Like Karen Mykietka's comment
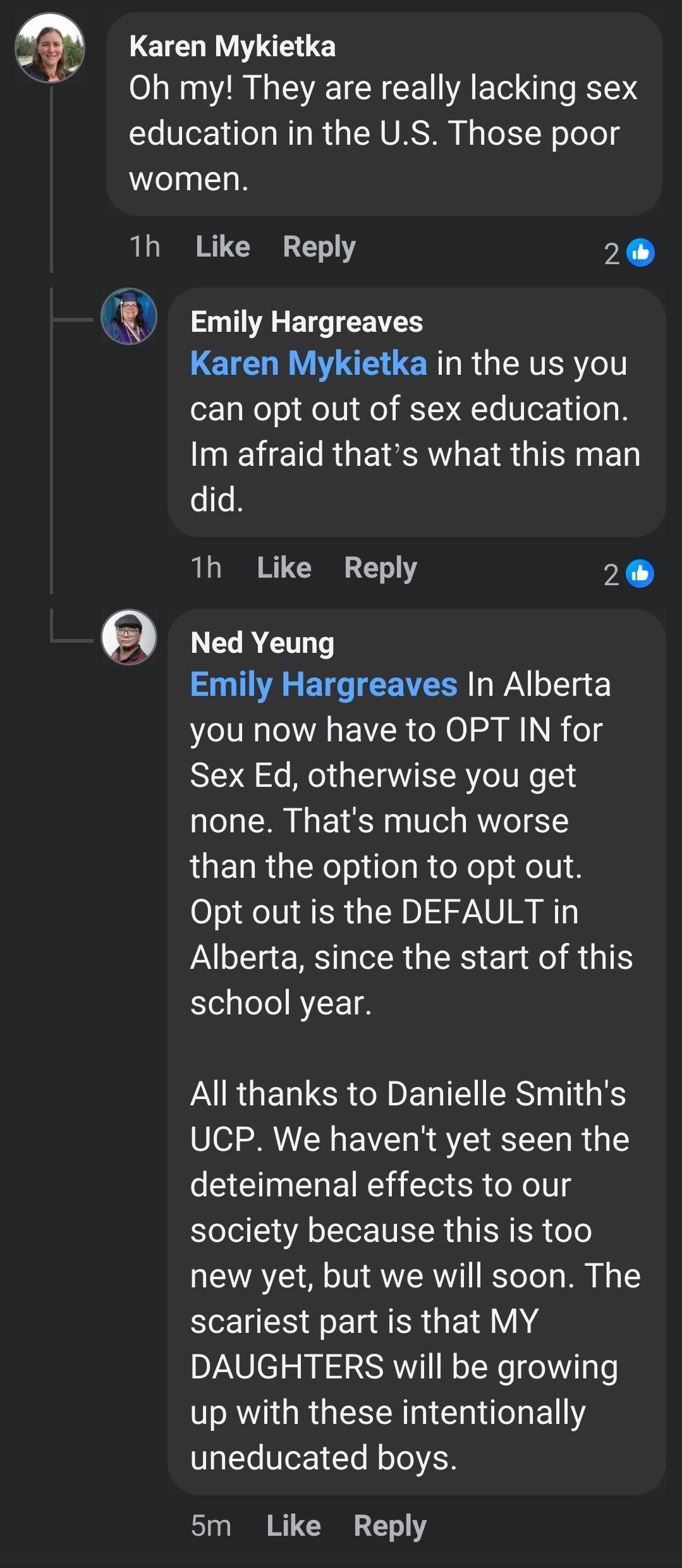The height and width of the screenshot is (1568, 682). click(x=222, y=246)
